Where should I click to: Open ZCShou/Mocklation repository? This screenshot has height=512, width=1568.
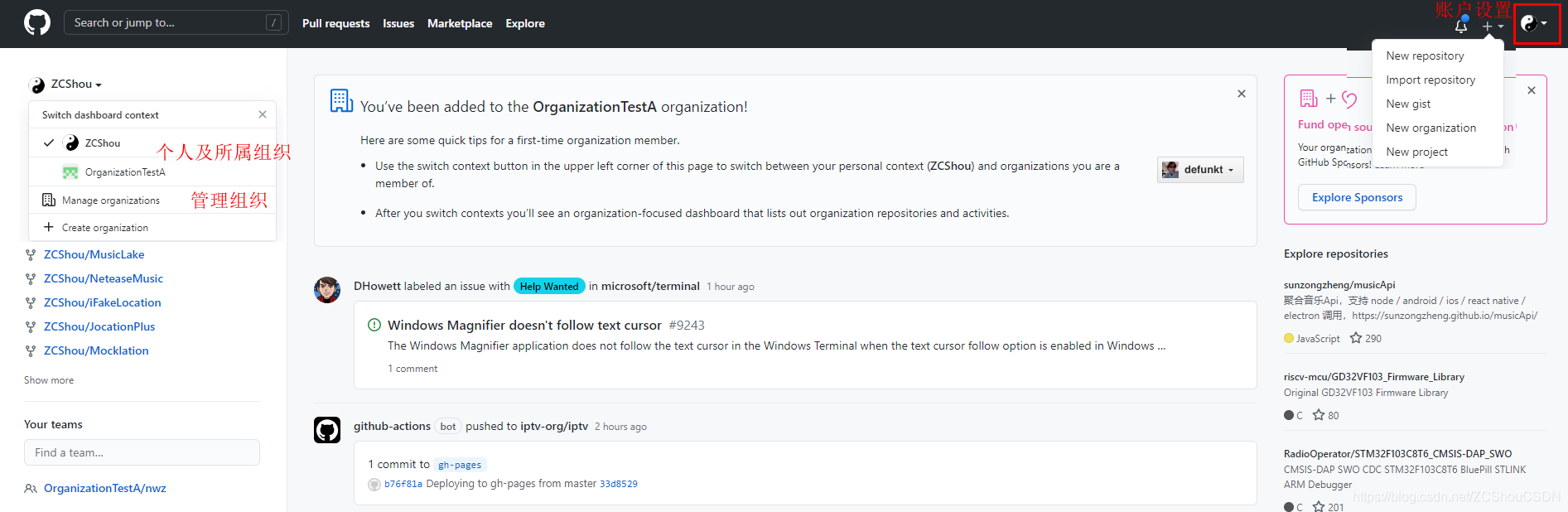tap(96, 350)
